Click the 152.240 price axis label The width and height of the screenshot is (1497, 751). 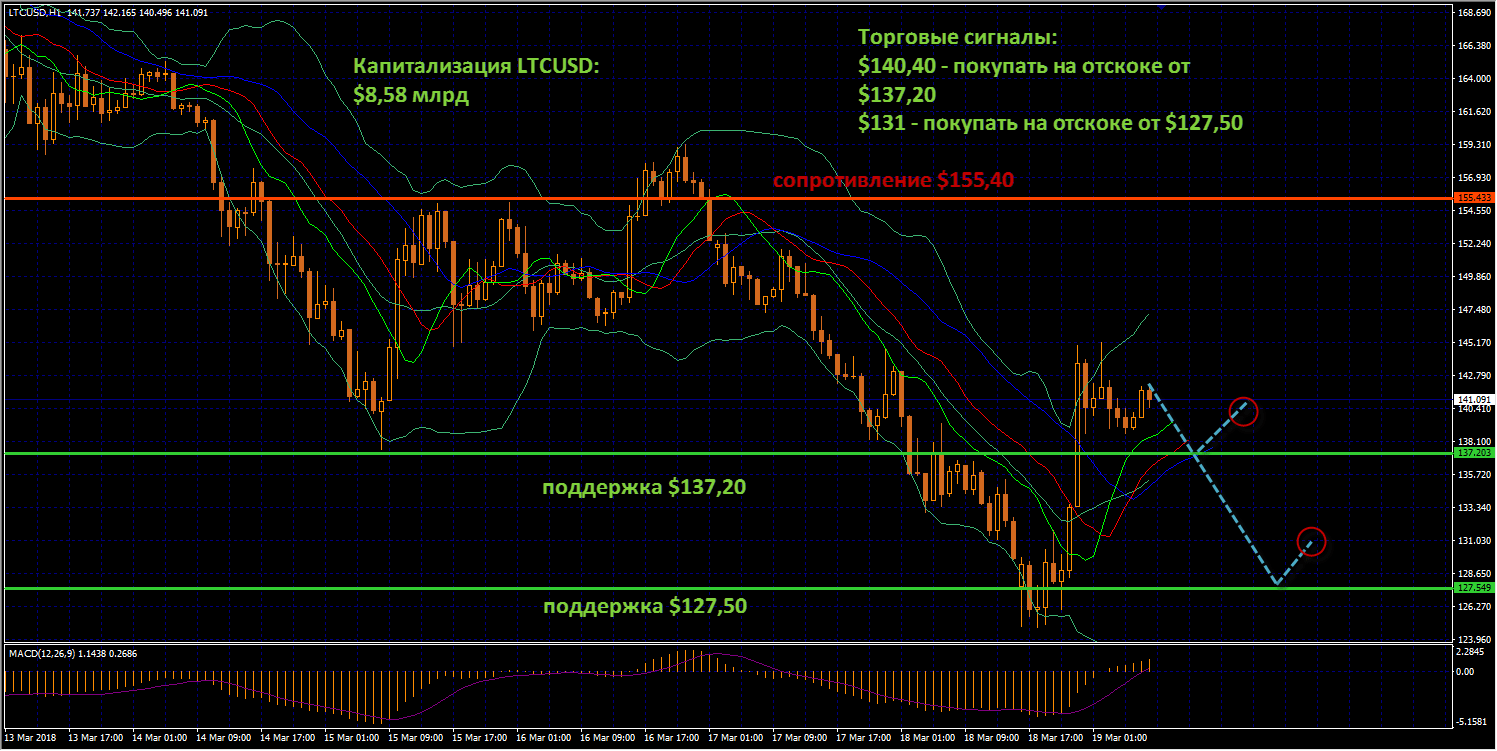tap(1476, 244)
